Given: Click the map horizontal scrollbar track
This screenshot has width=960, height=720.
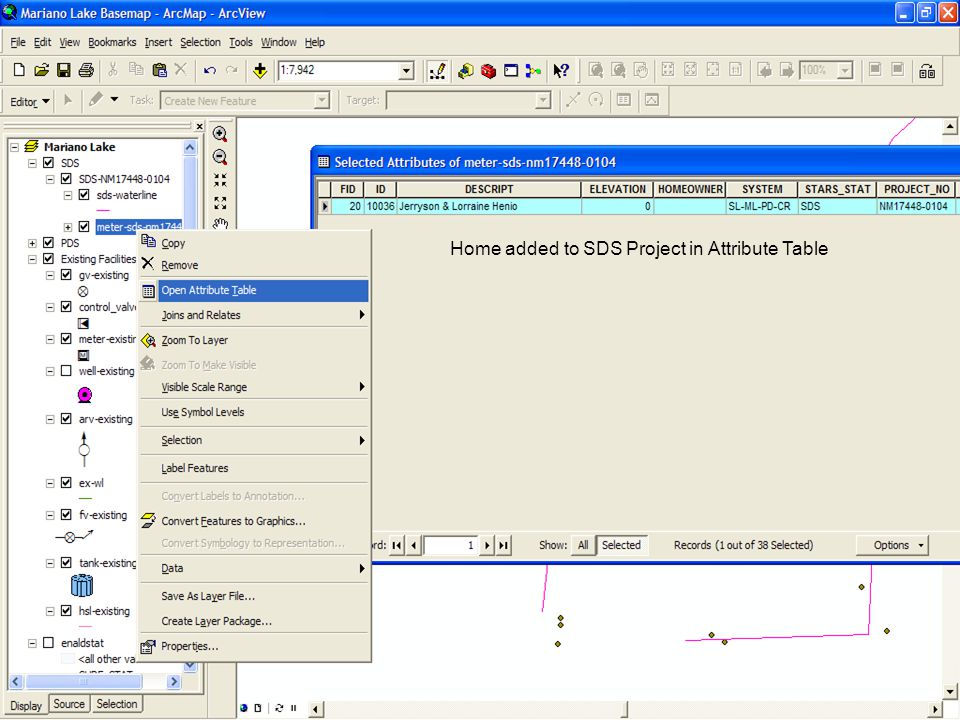Looking at the screenshot, I should click(624, 710).
